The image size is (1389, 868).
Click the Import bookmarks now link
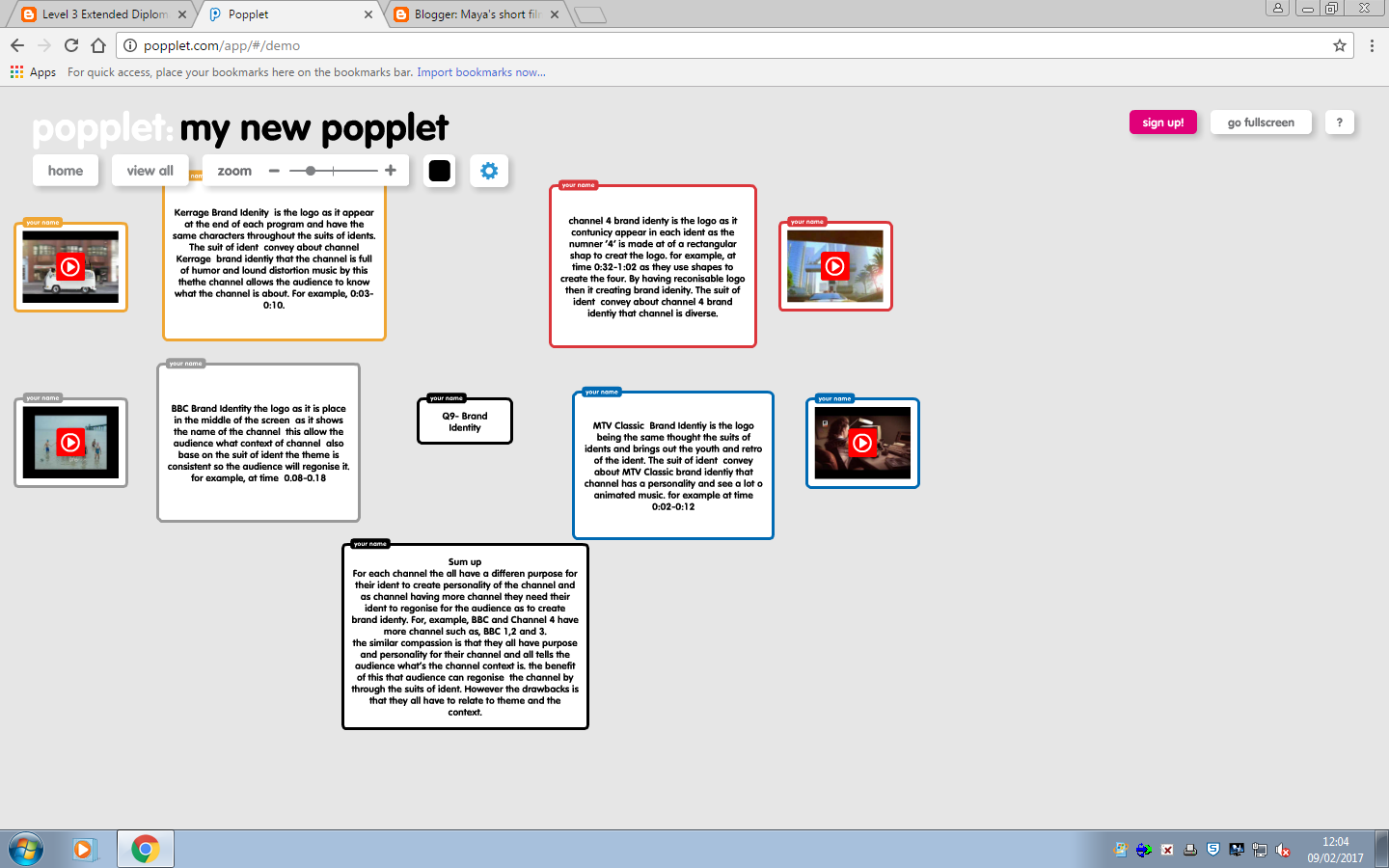tap(481, 72)
